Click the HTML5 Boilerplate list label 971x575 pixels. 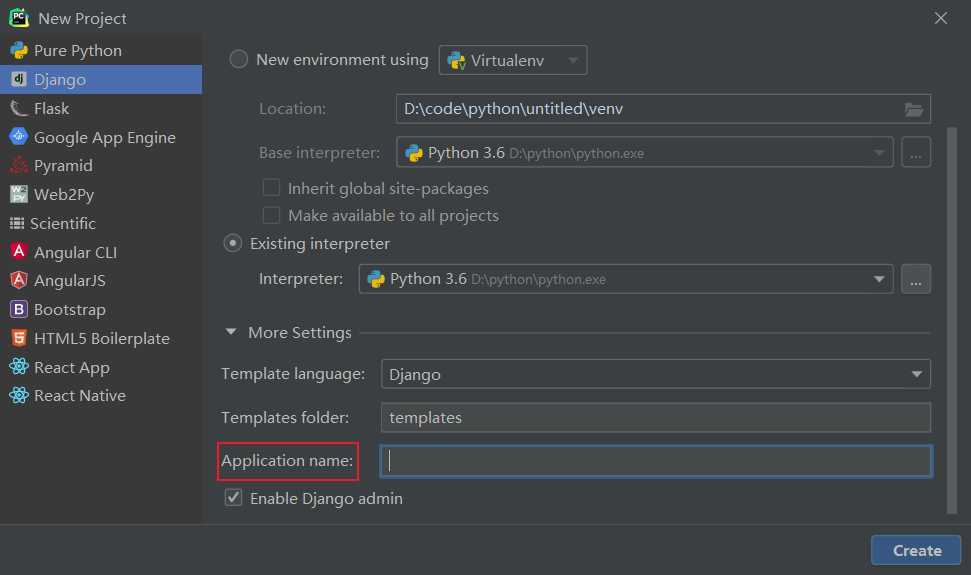point(102,339)
